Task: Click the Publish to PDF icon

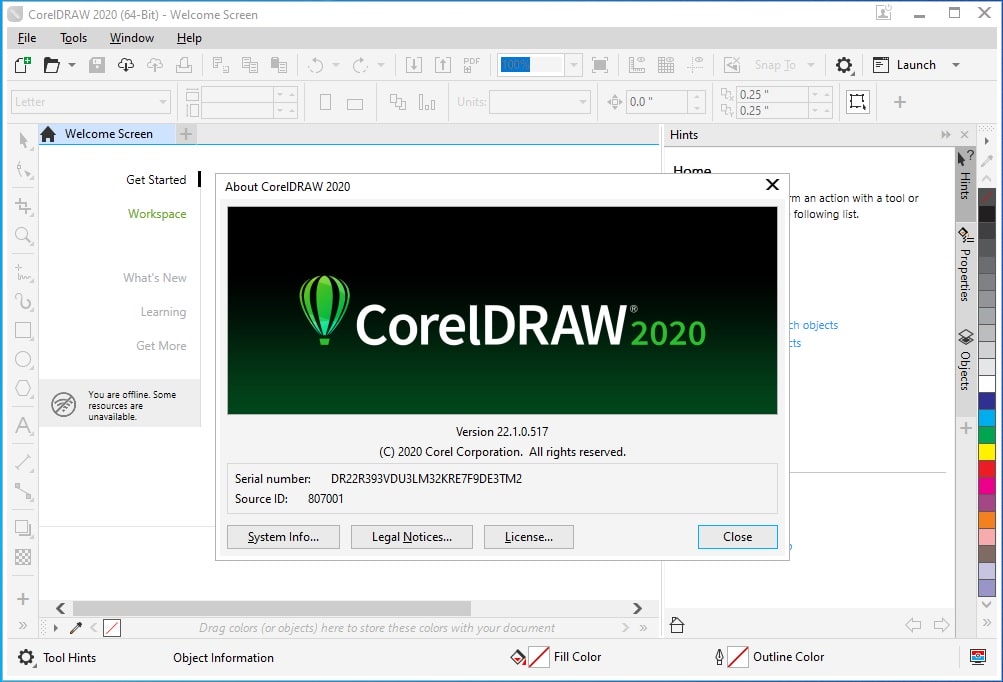Action: tap(471, 65)
